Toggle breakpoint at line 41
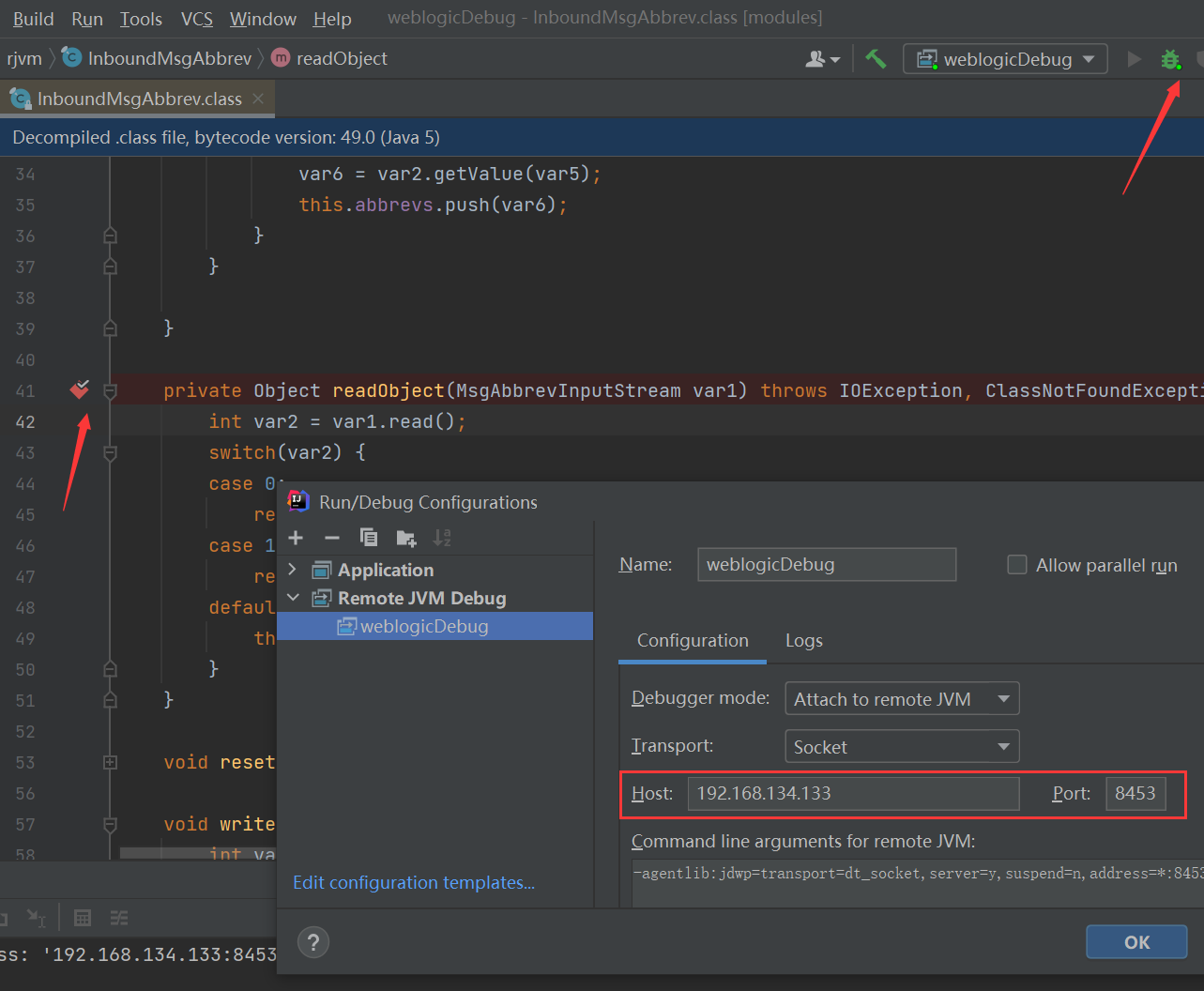The width and height of the screenshot is (1204, 991). tap(80, 389)
